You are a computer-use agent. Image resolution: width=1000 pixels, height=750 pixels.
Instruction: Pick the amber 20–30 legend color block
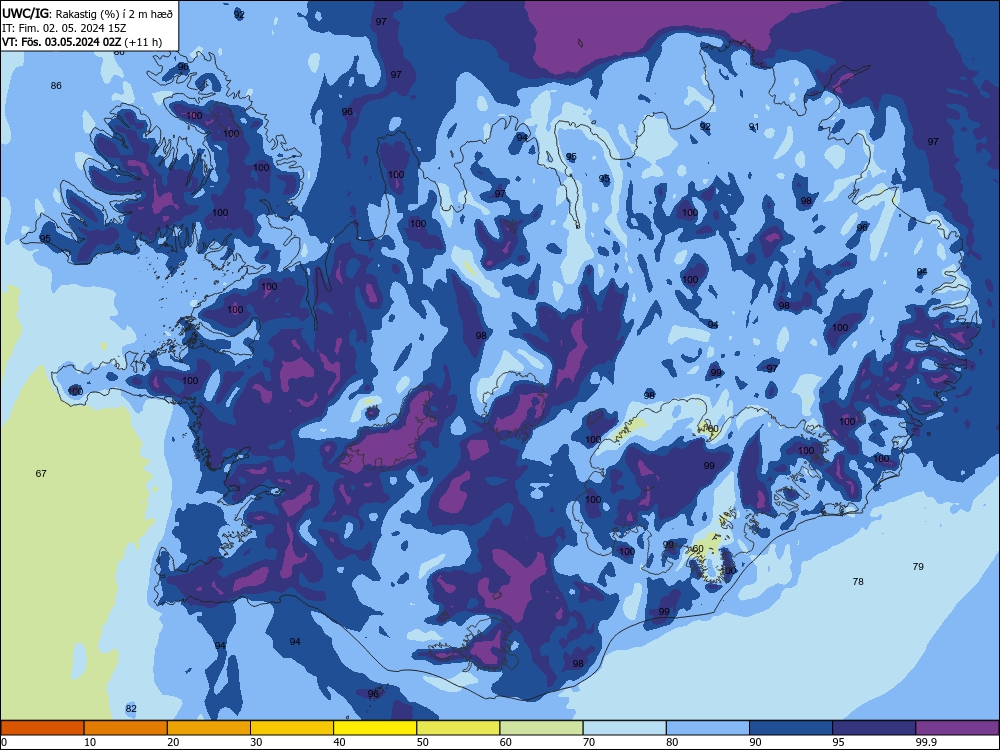coord(209,728)
